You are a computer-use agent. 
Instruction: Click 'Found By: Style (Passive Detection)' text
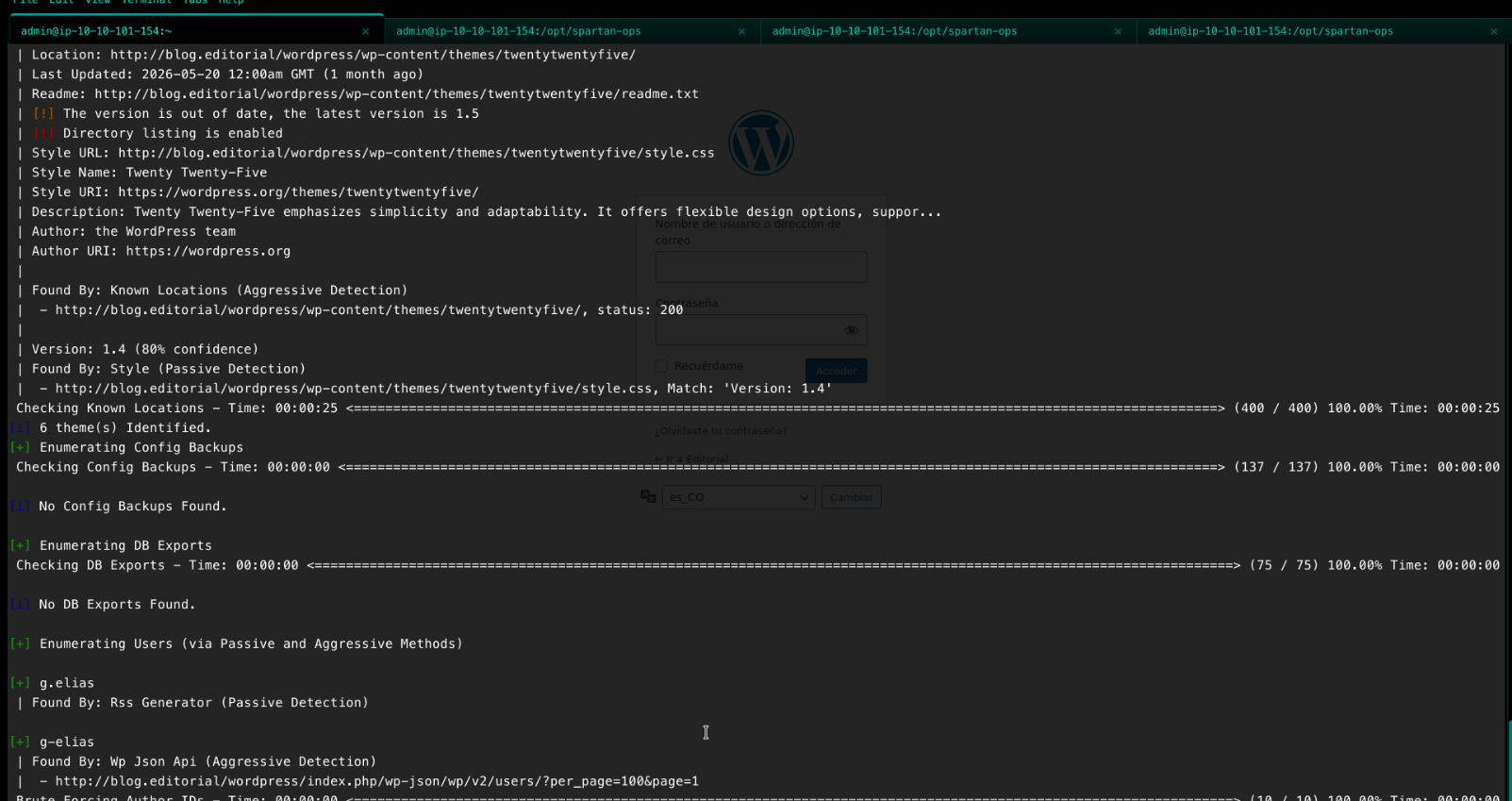[169, 369]
